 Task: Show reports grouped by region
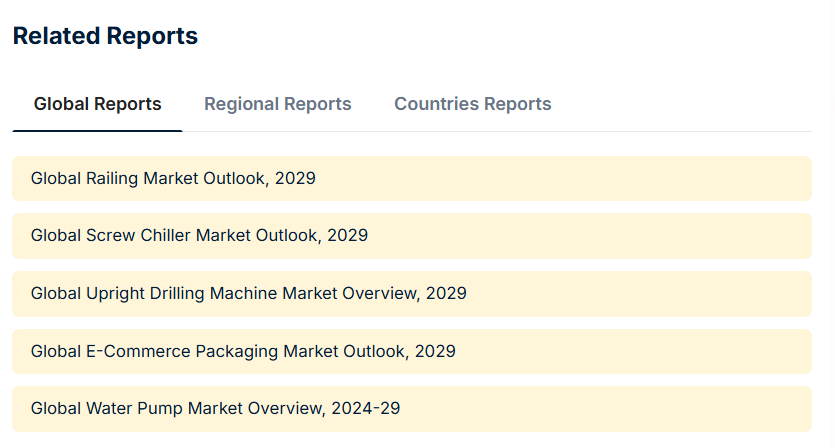pos(277,104)
